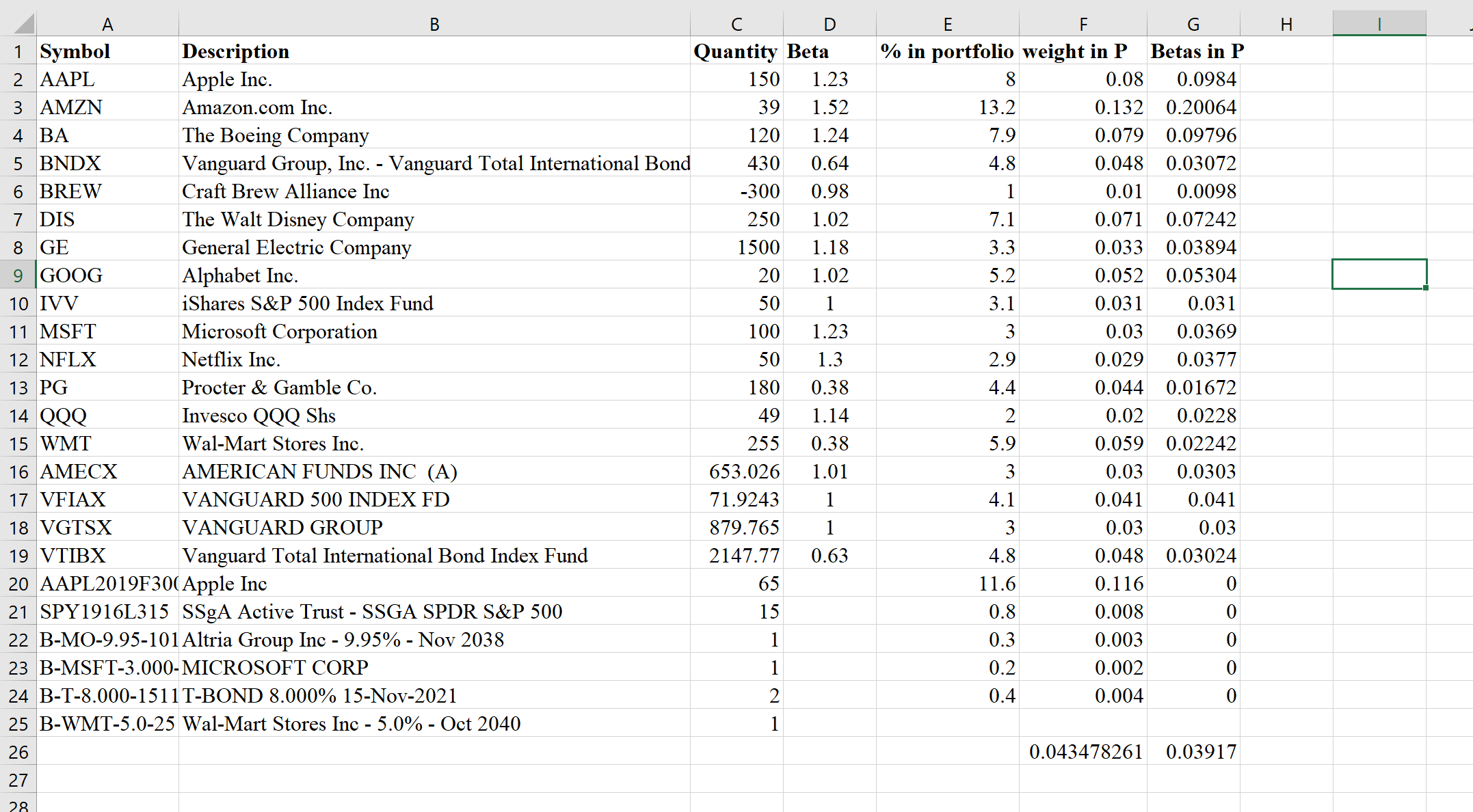Click the Quantity header cell
This screenshot has width=1473, height=812.
[736, 51]
